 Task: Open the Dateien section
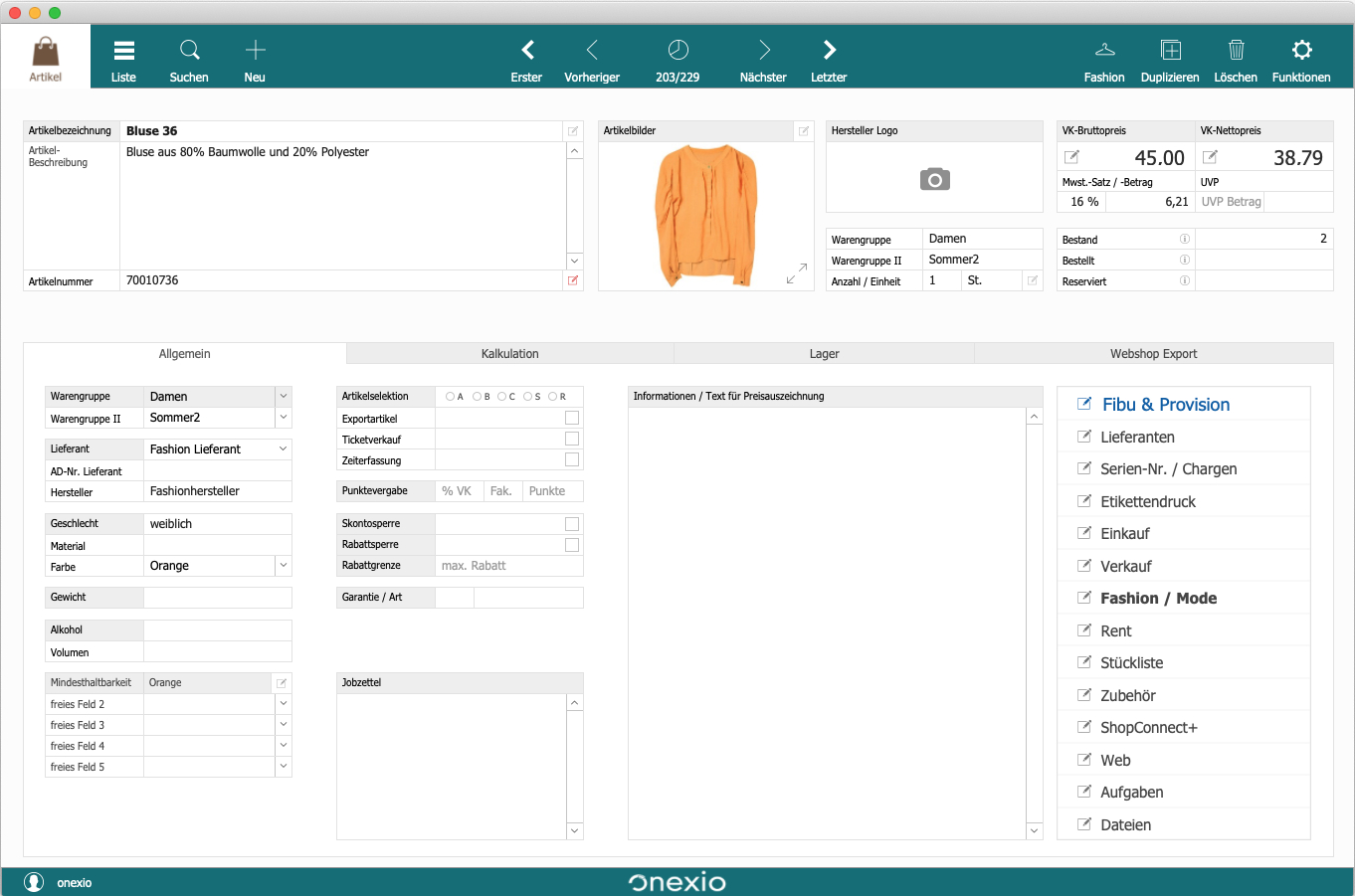point(1184,825)
